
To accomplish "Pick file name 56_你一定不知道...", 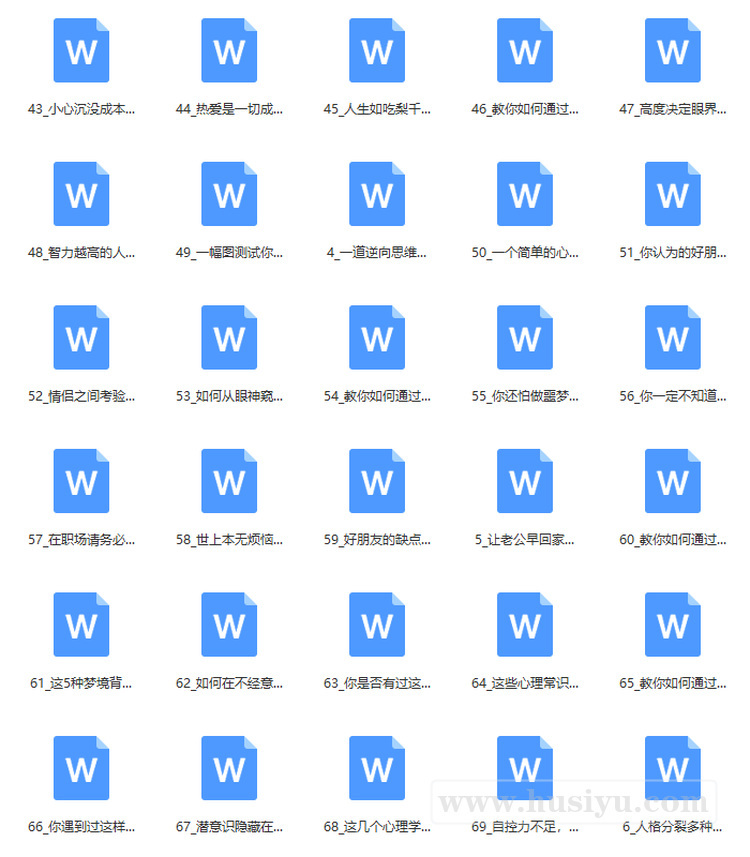I will click(x=673, y=396).
